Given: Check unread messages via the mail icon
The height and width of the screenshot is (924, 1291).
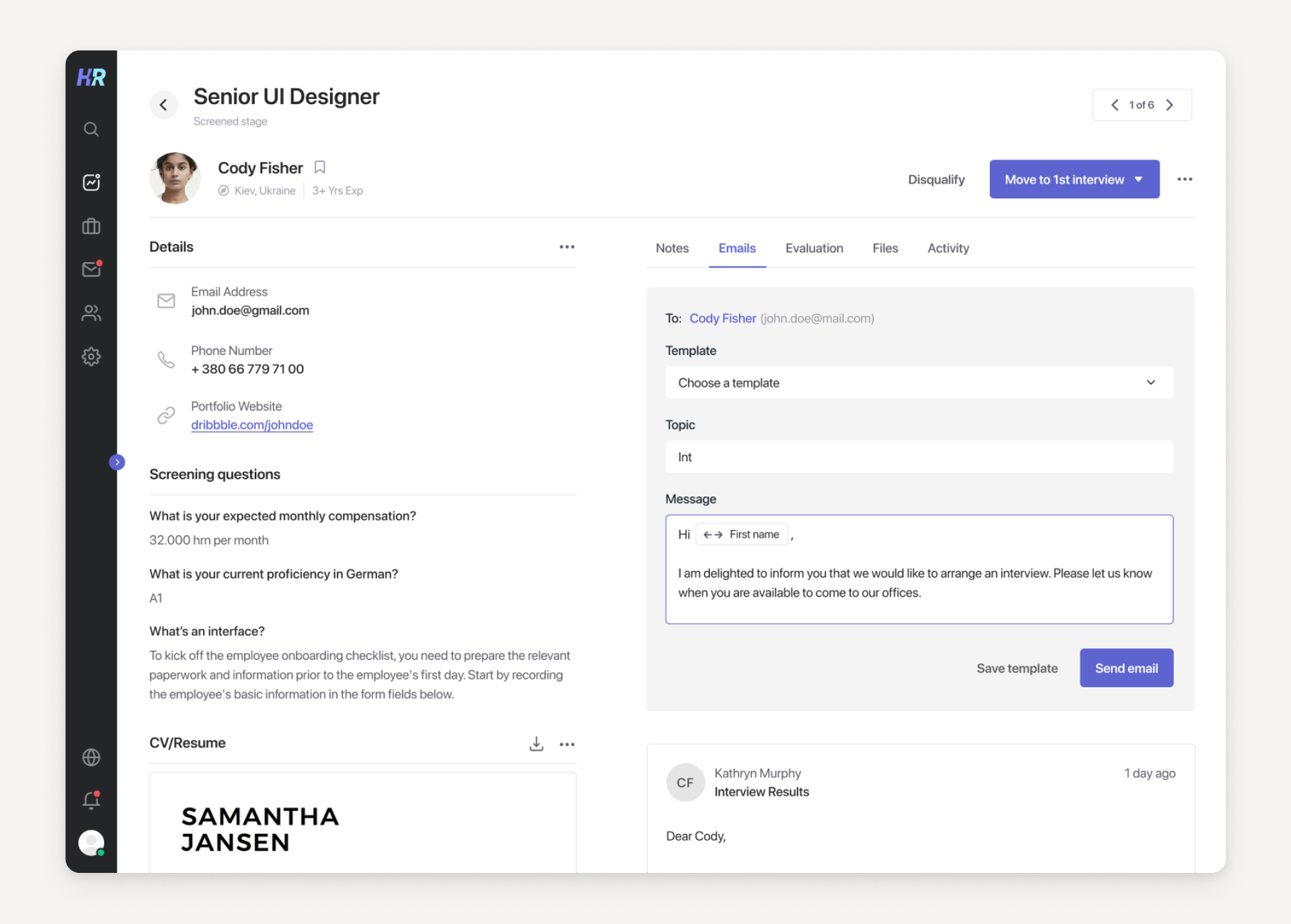Looking at the screenshot, I should pyautogui.click(x=91, y=270).
